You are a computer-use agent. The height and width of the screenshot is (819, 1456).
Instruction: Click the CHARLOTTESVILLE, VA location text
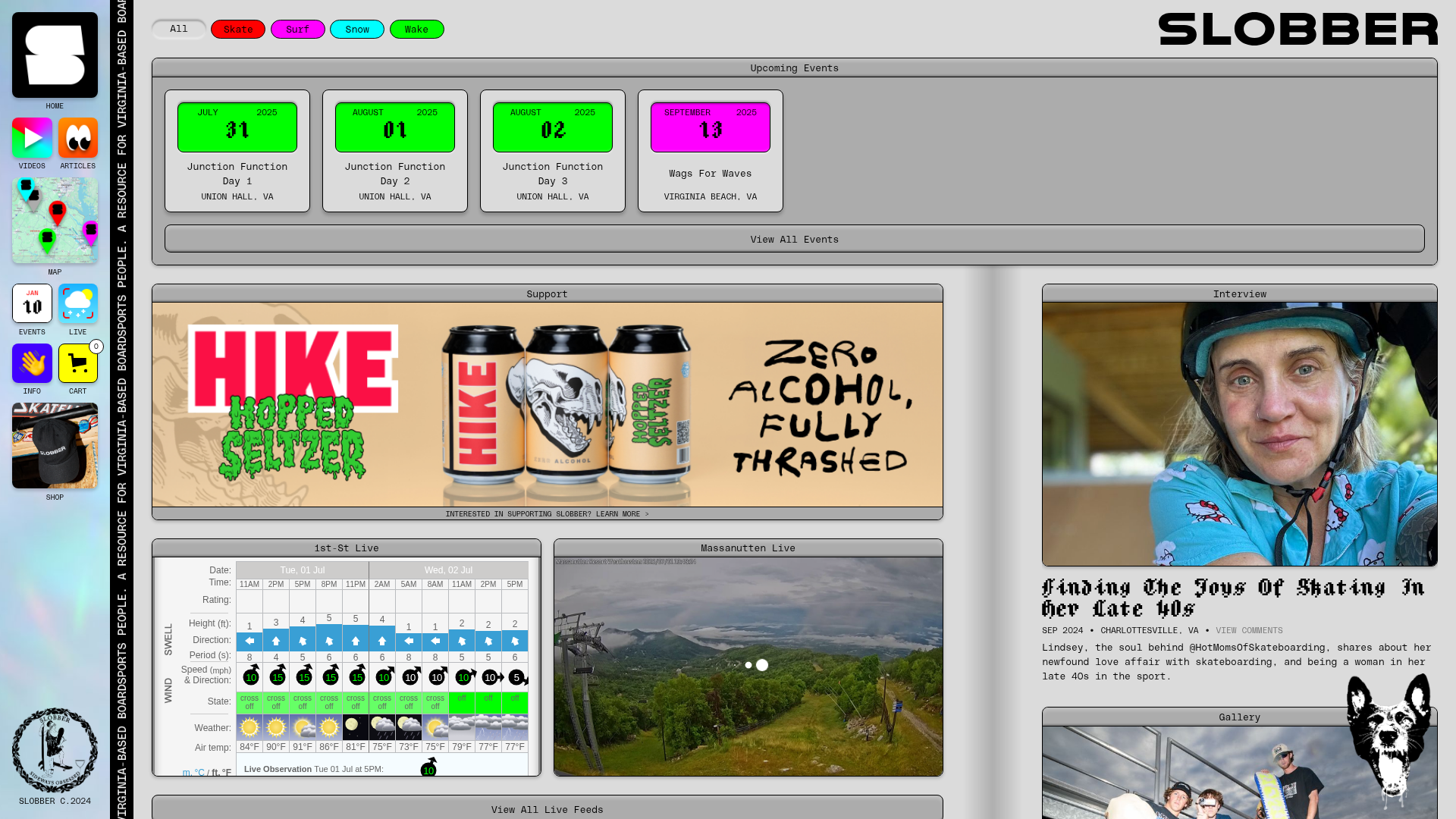(1150, 630)
